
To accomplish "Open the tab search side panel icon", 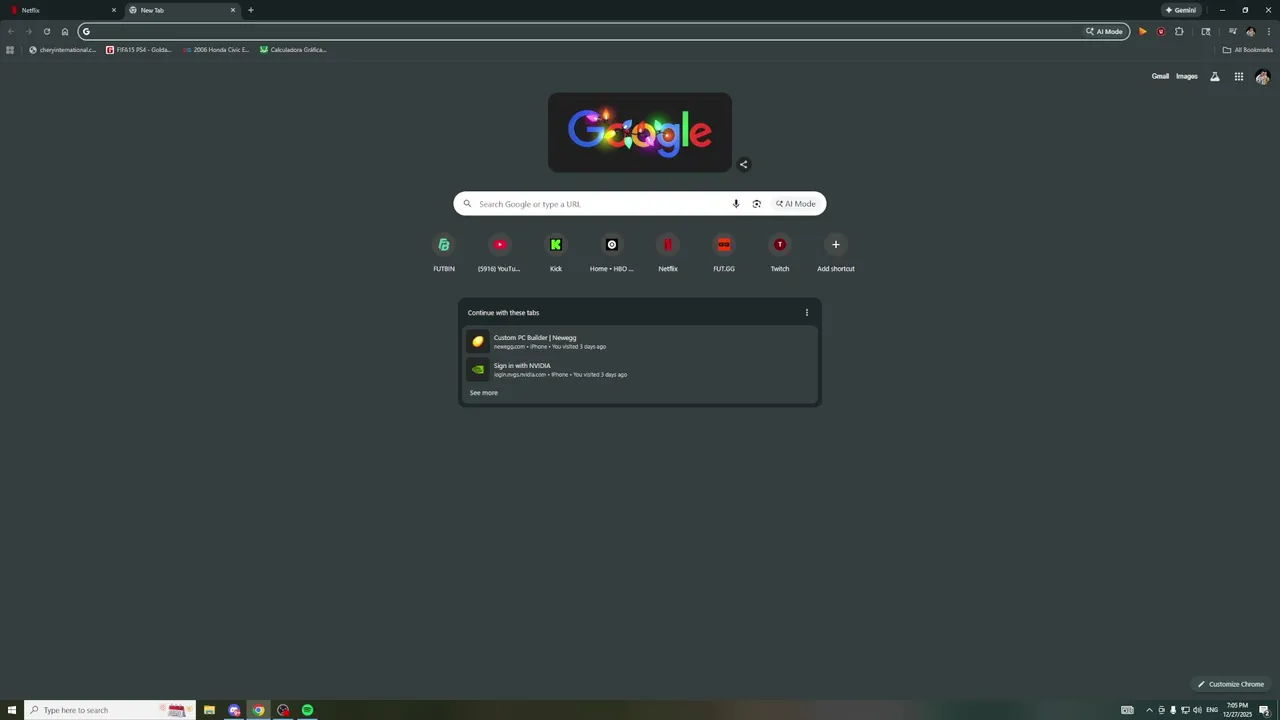I will click(x=1206, y=31).
